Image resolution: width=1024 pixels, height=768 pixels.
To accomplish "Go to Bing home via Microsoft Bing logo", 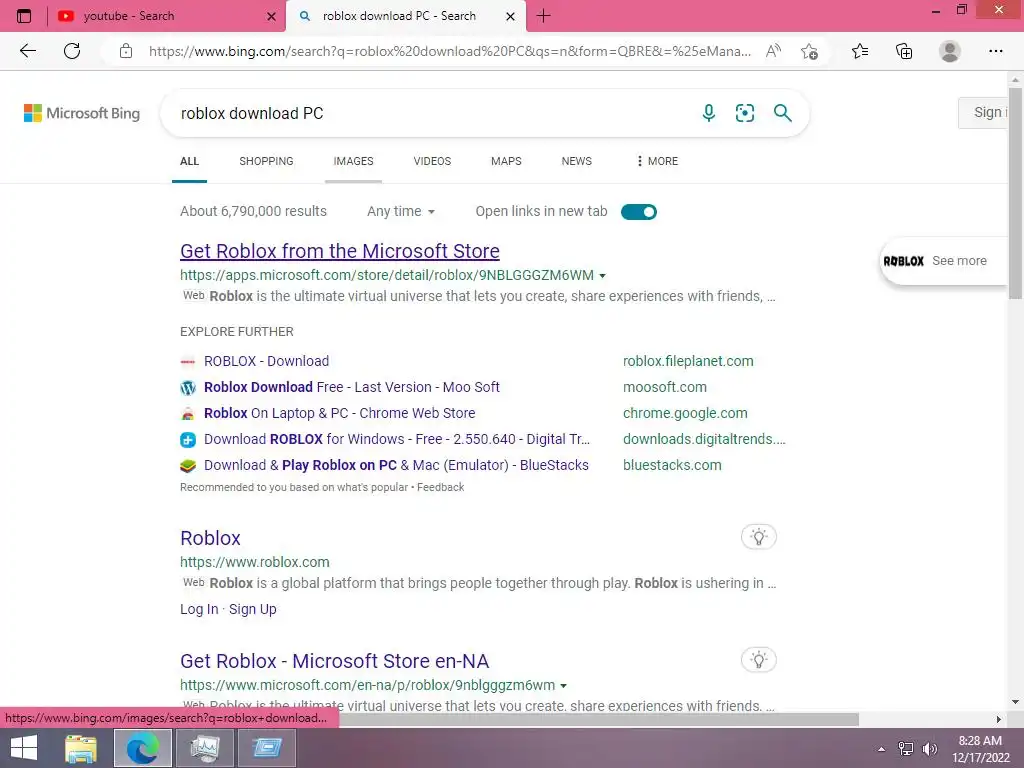I will 82,113.
